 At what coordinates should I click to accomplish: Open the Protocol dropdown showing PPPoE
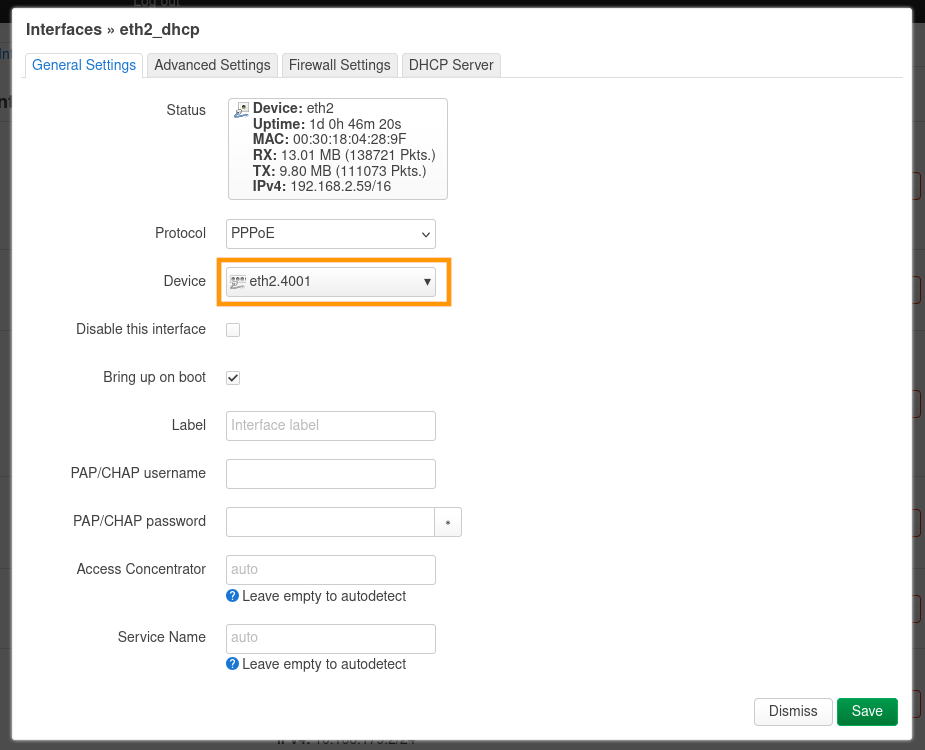coord(331,234)
